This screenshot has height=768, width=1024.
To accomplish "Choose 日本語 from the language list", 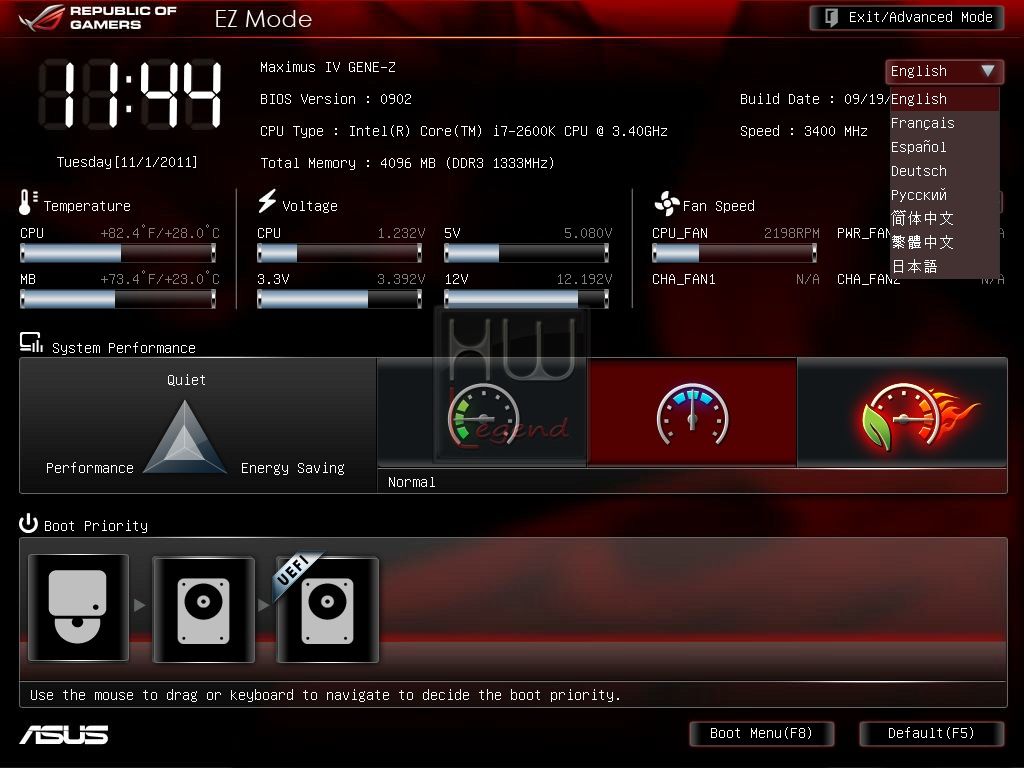I will [x=944, y=266].
